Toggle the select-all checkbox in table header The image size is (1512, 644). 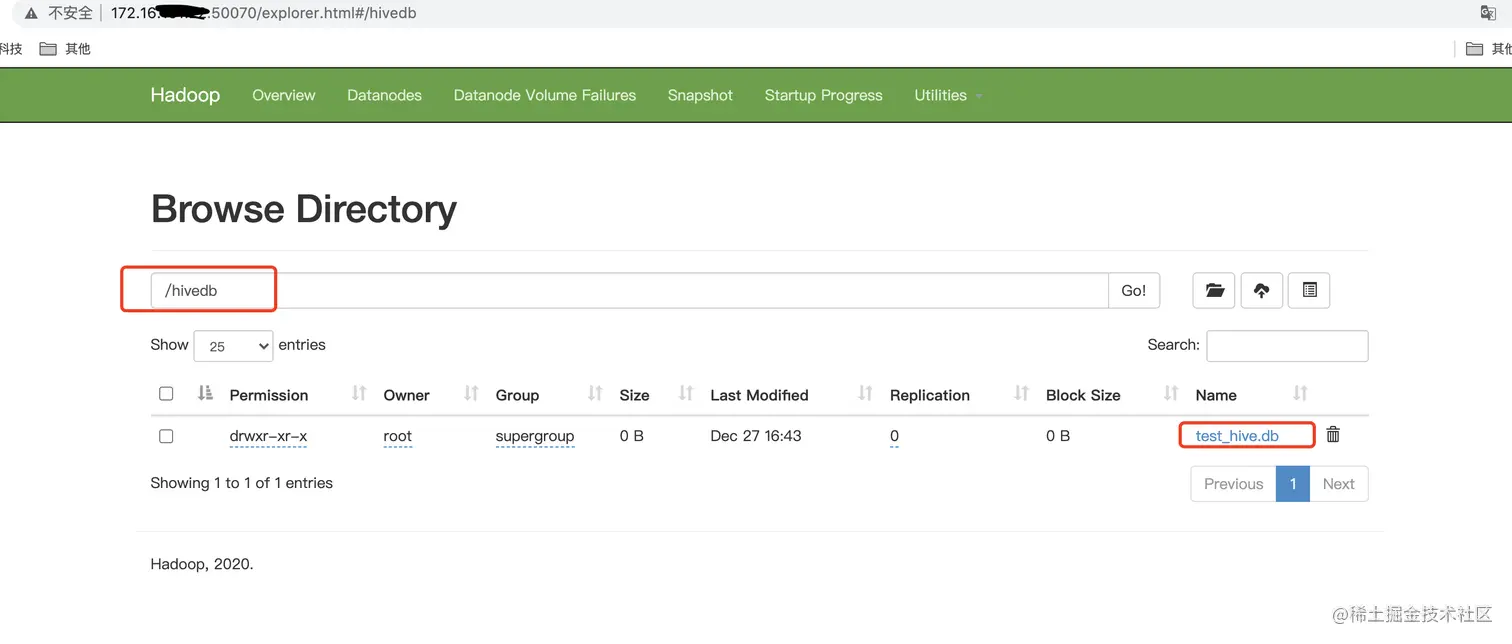point(166,394)
